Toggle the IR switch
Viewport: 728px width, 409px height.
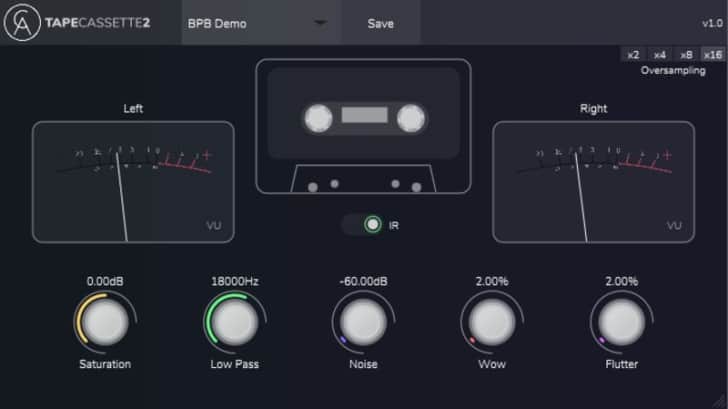click(362, 225)
